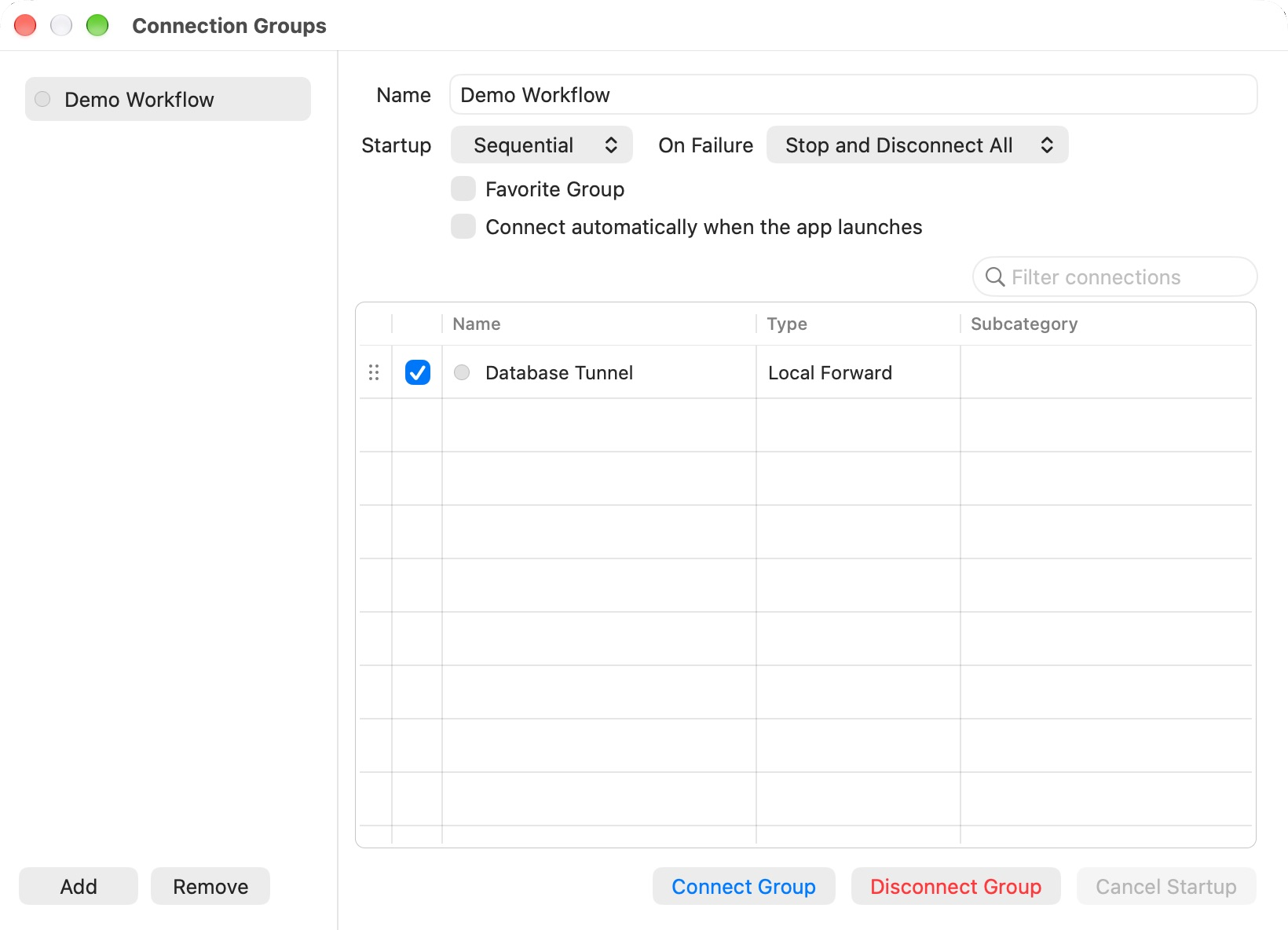Viewport: 1288px width, 930px height.
Task: Click status indicator beside Demo Workflow in sidebar
Action: 42,99
